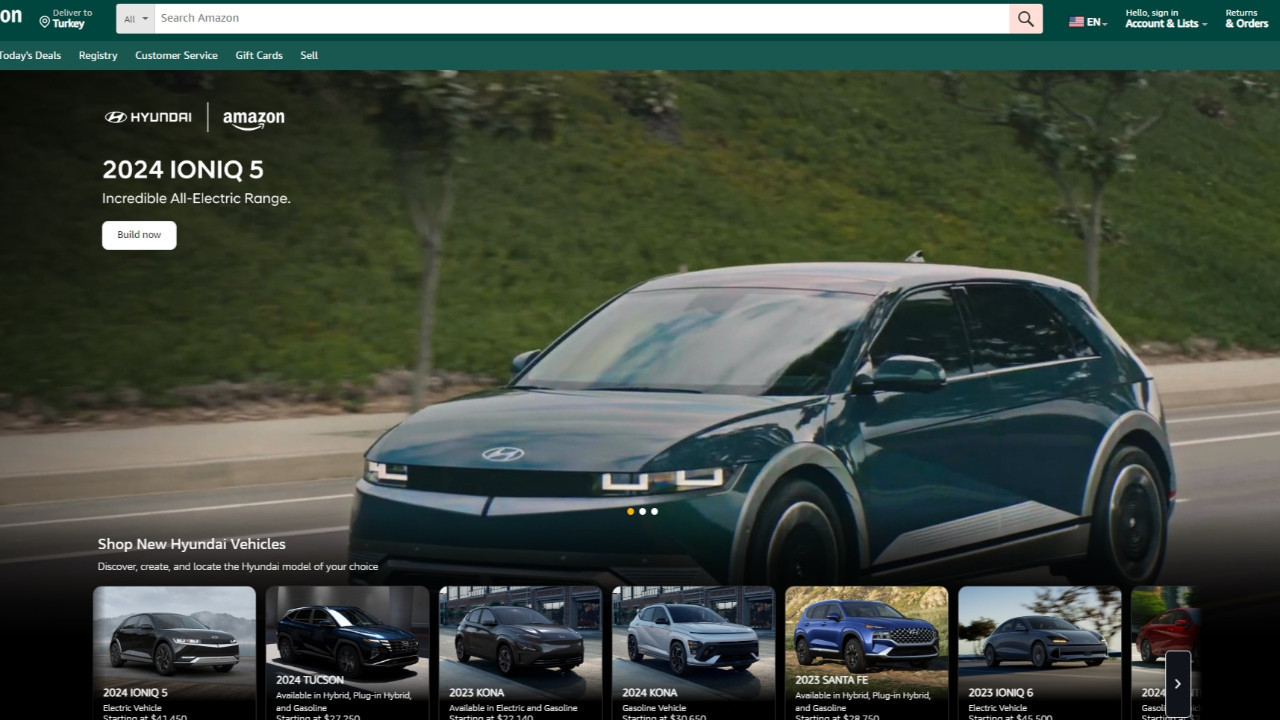Open the 2023 SANTA FE vehicle card
The width and height of the screenshot is (1280, 720).
pyautogui.click(x=866, y=640)
